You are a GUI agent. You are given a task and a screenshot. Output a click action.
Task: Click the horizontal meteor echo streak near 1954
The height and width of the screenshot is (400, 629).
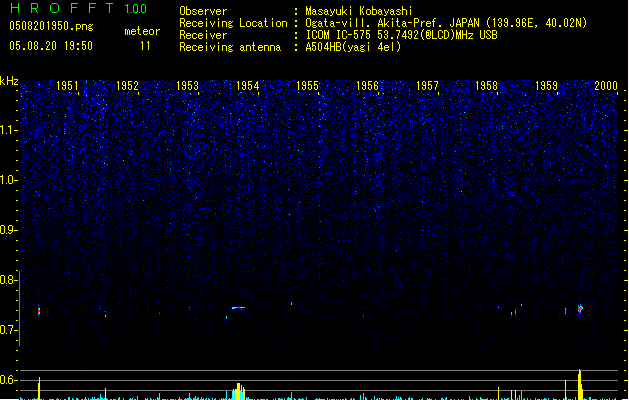(x=238, y=308)
